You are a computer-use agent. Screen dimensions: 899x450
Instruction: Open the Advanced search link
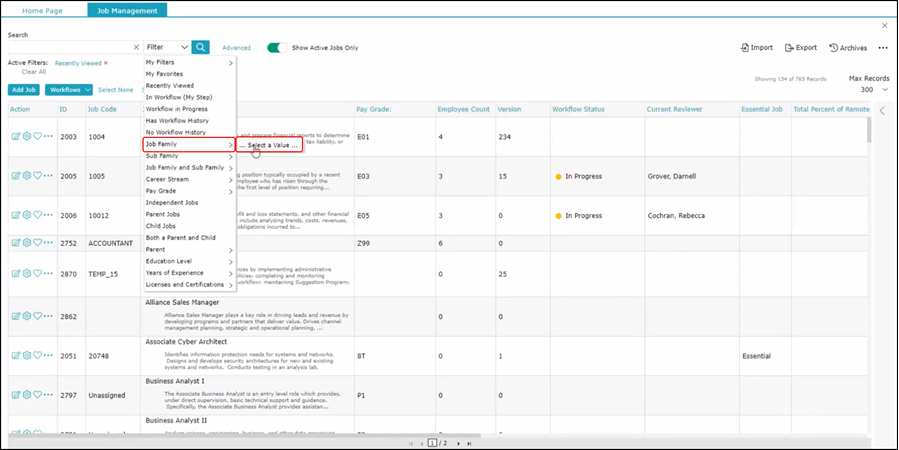point(236,47)
